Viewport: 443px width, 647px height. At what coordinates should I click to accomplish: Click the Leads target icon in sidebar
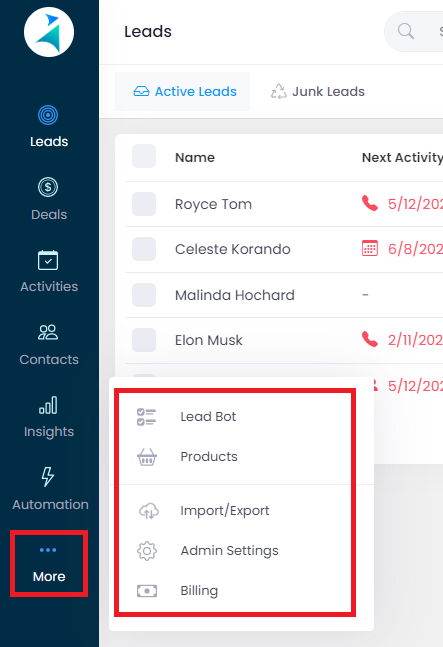pos(48,115)
